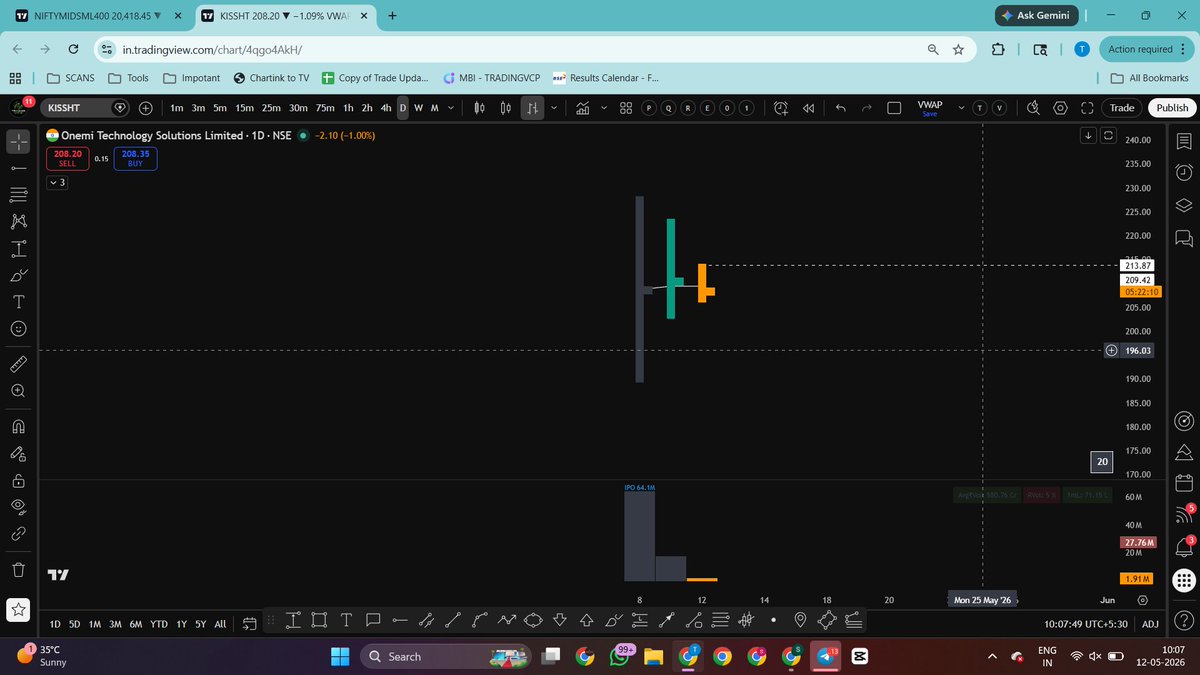This screenshot has width=1200, height=675.
Task: Select the 4h timeframe
Action: 386,108
